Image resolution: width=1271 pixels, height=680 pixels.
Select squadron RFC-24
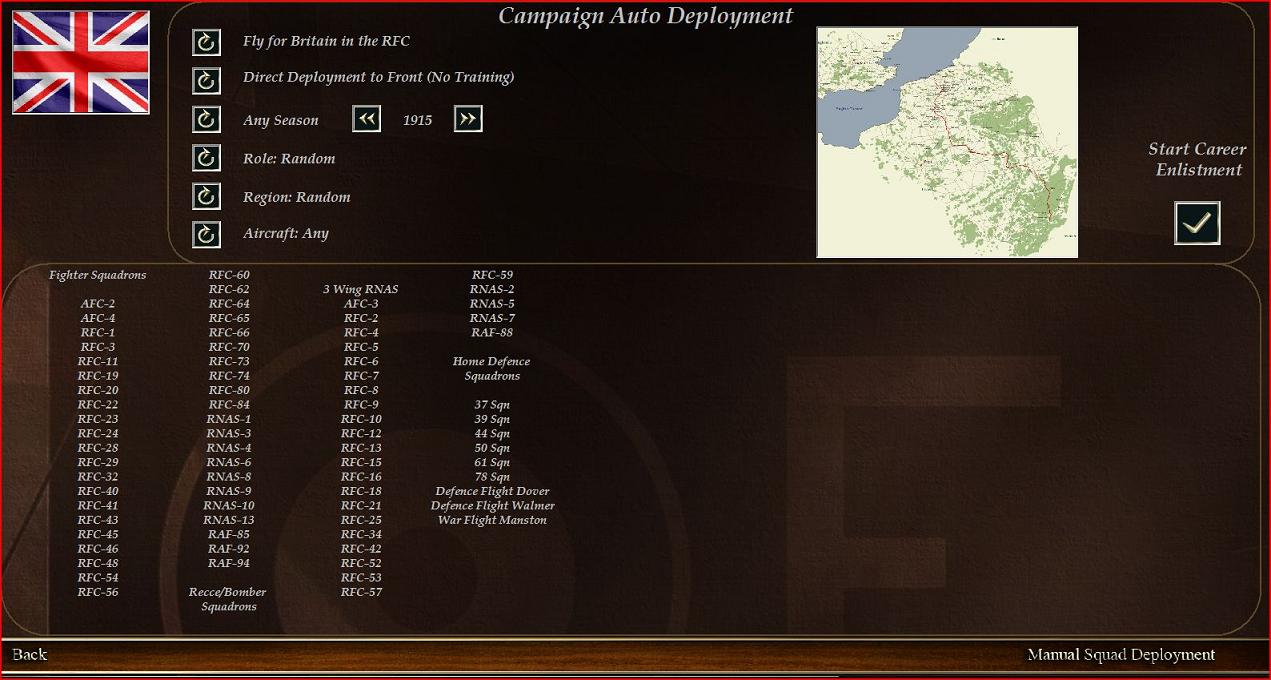[98, 434]
